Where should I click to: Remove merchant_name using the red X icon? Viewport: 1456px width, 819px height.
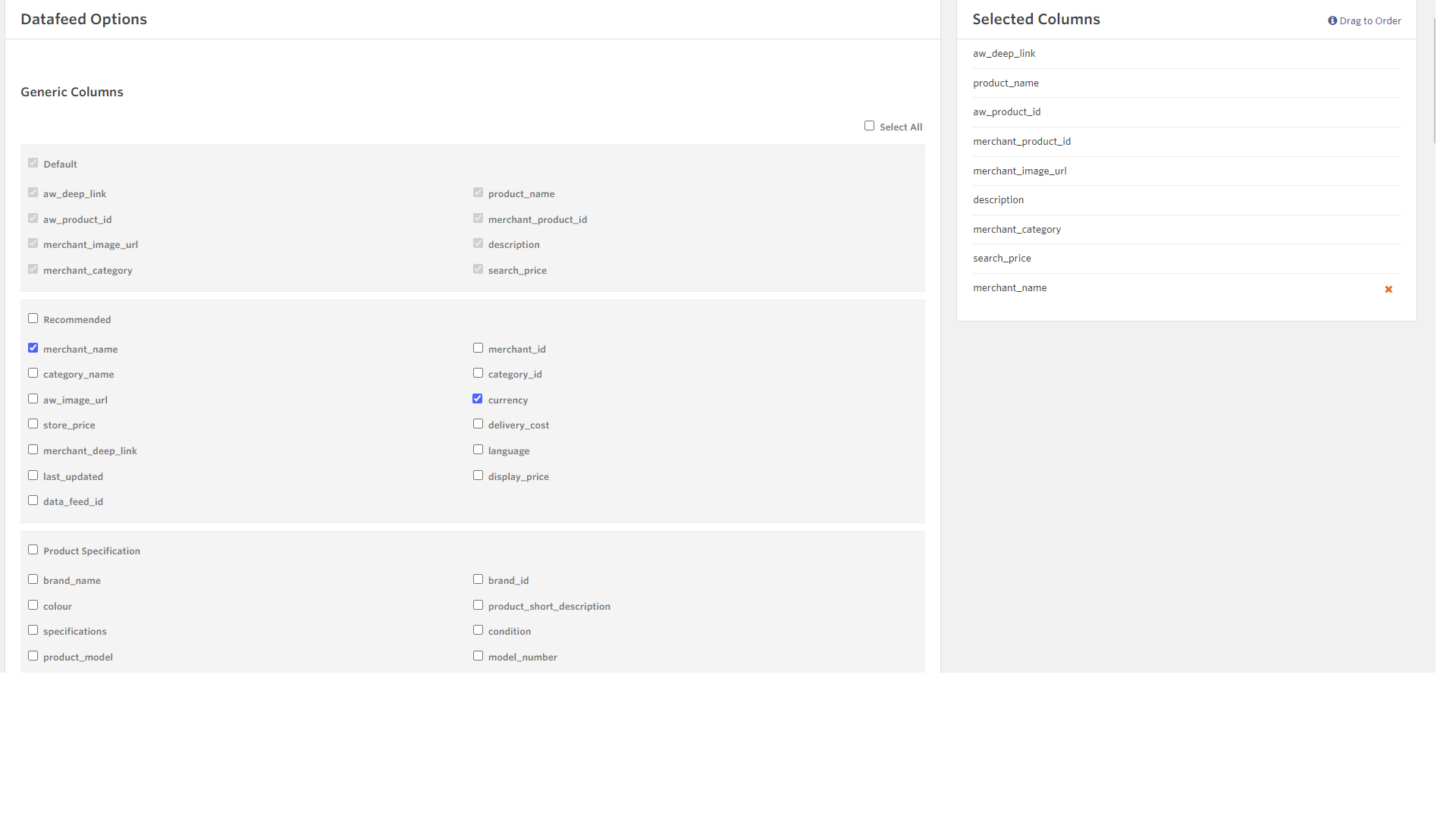point(1389,289)
